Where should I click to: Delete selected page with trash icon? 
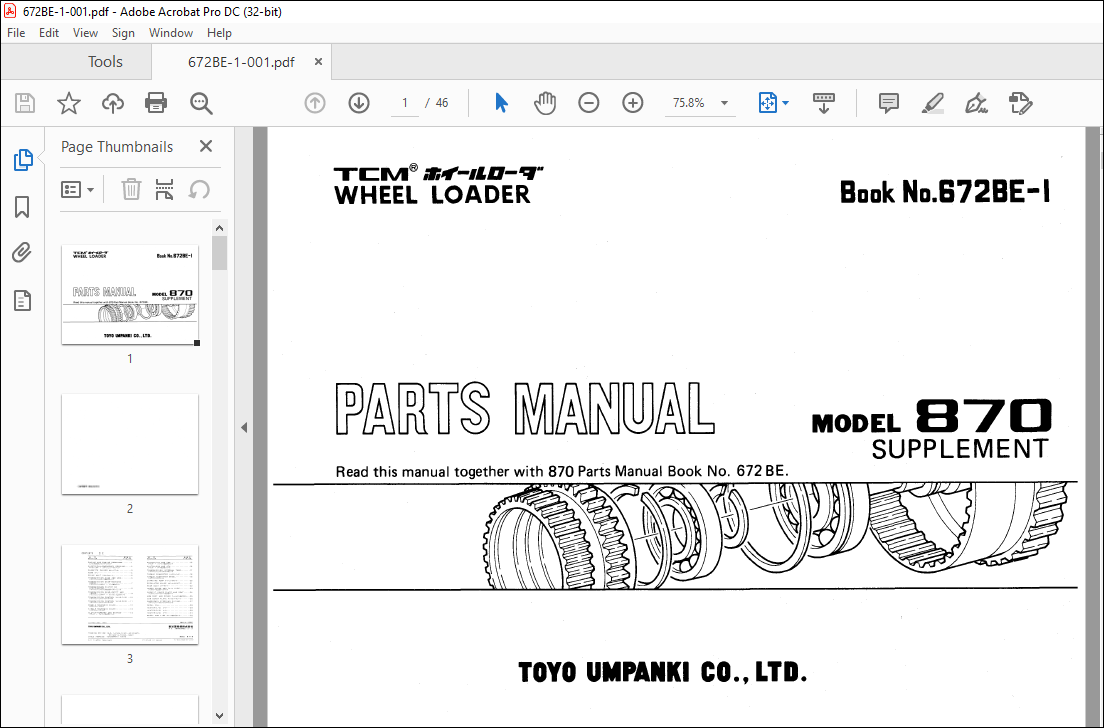131,189
